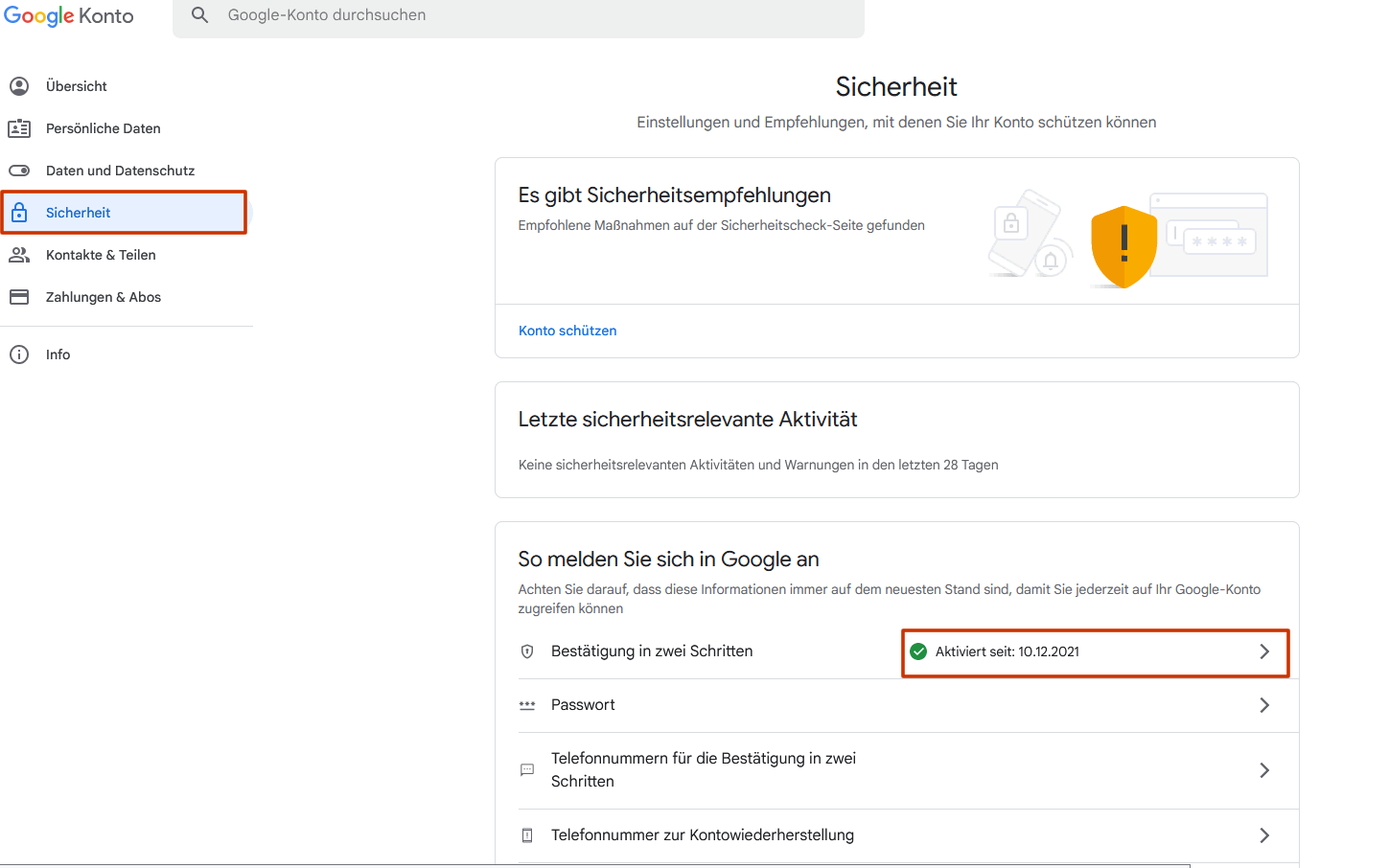Click the Persönliche Daten ID card icon

[19, 128]
